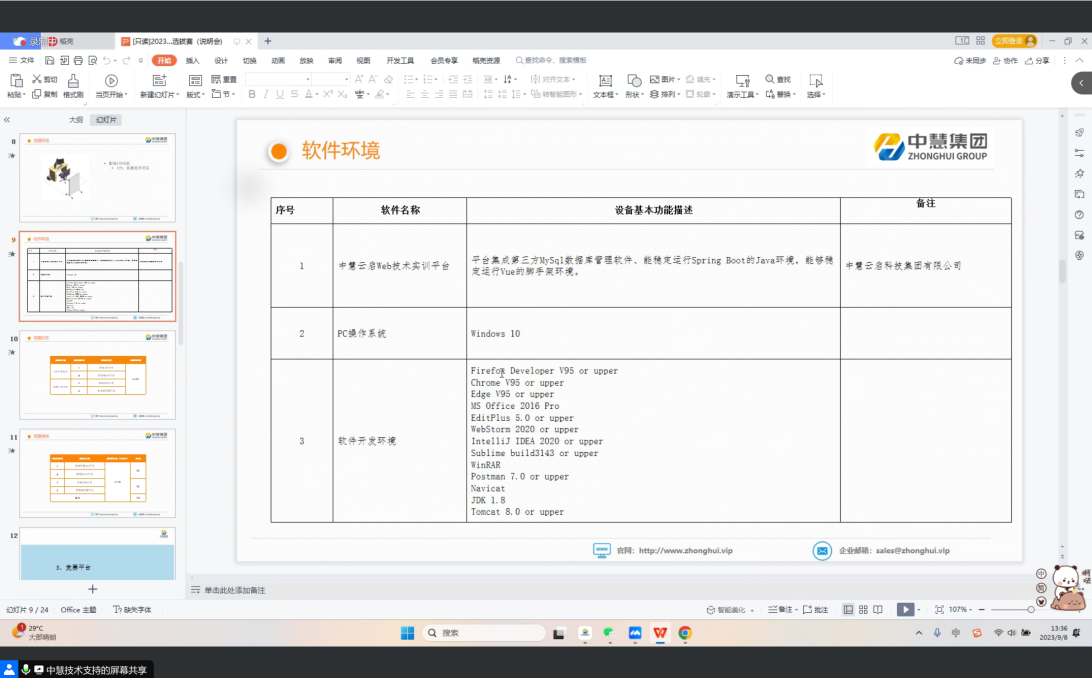Click the 智能美化 button in status bar
This screenshot has height=678, width=1092.
coord(730,610)
